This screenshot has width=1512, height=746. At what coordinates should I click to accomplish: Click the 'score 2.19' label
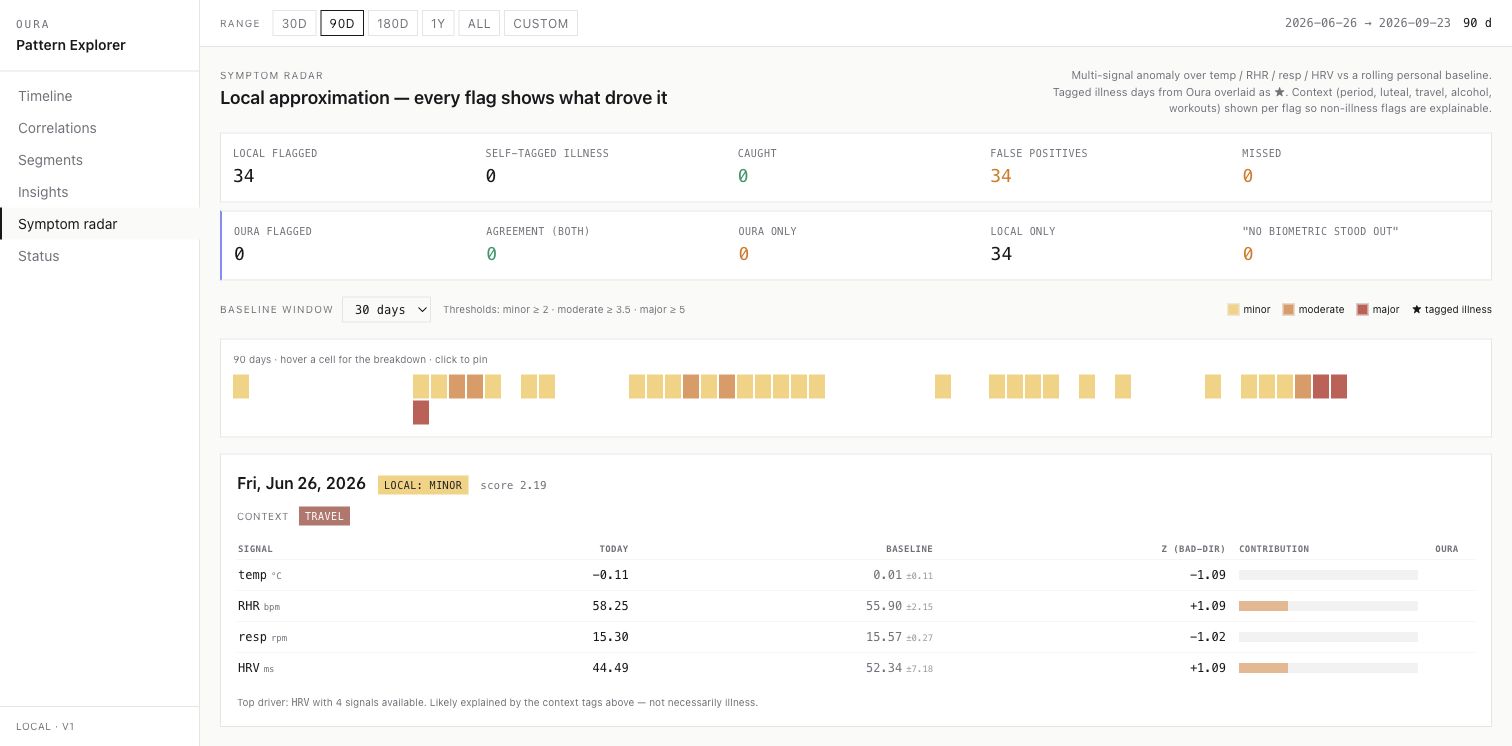pyautogui.click(x=513, y=485)
